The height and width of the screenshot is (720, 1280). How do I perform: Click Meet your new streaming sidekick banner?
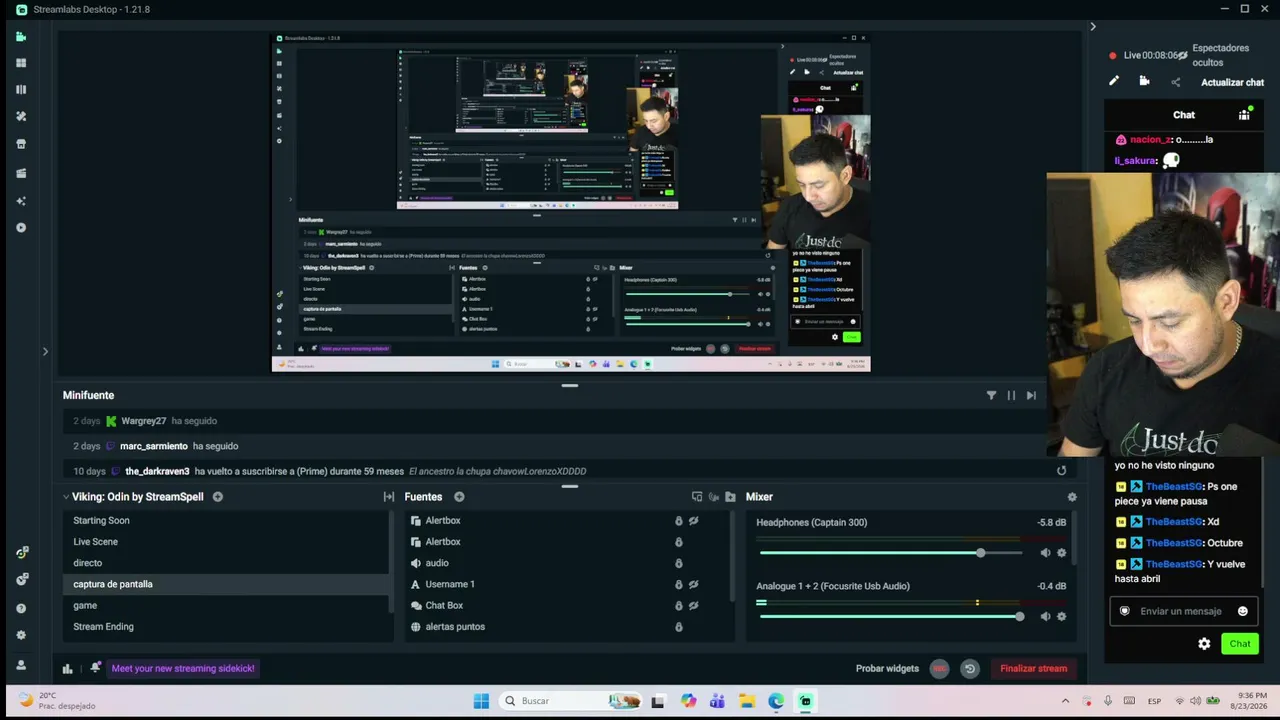pyautogui.click(x=183, y=669)
